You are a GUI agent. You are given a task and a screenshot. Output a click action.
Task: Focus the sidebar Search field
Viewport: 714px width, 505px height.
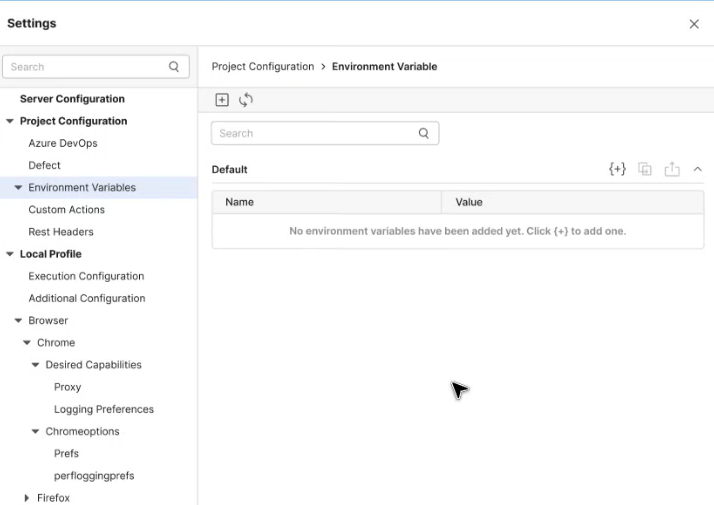96,67
